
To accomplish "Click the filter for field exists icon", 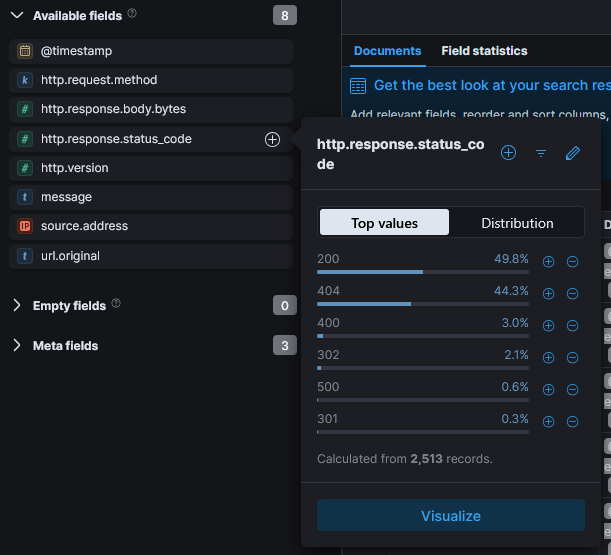I will (541, 153).
